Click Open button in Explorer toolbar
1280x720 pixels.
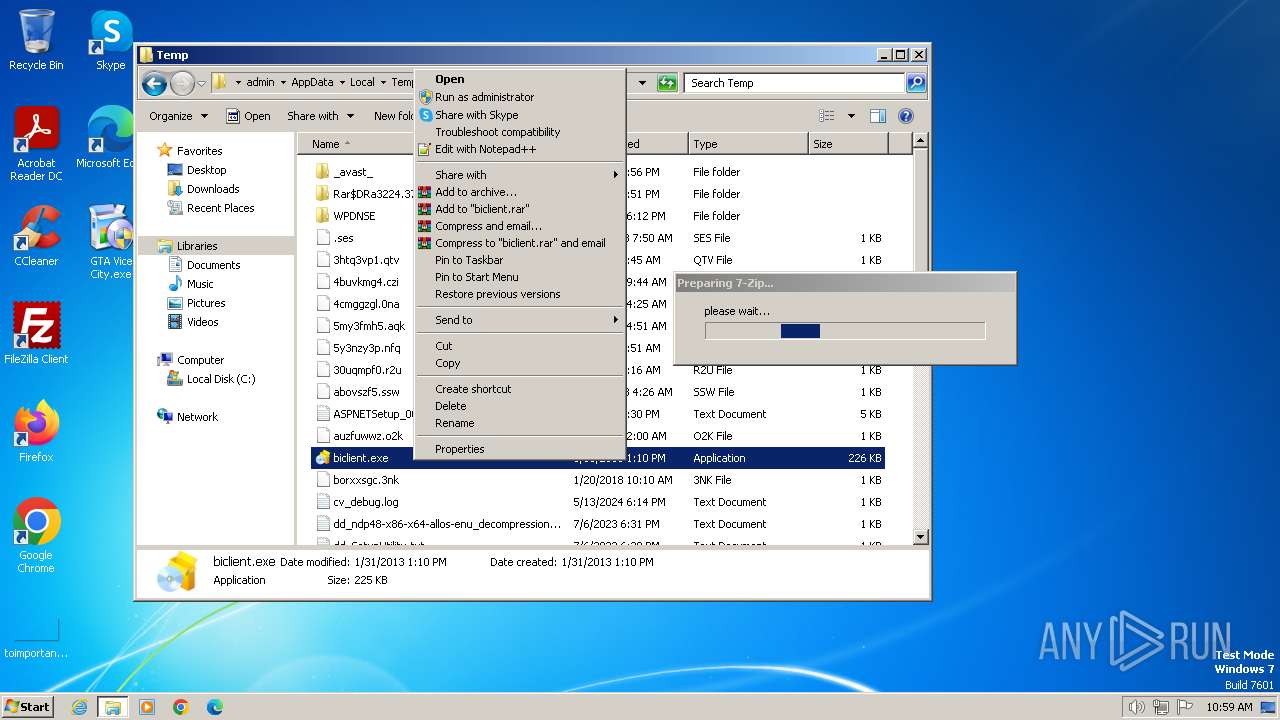pyautogui.click(x=248, y=116)
